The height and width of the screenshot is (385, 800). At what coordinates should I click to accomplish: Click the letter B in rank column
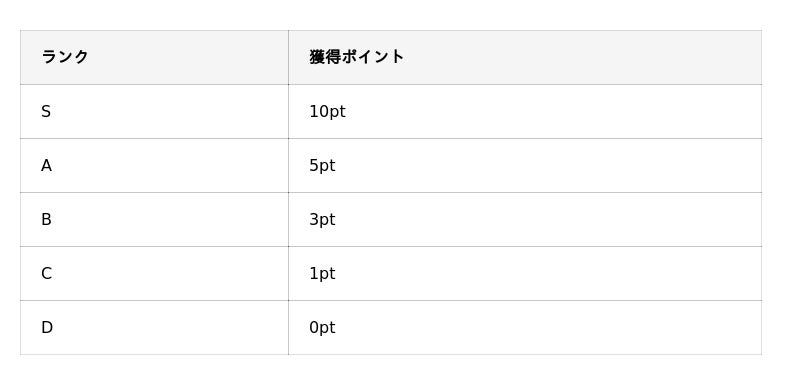coord(46,220)
